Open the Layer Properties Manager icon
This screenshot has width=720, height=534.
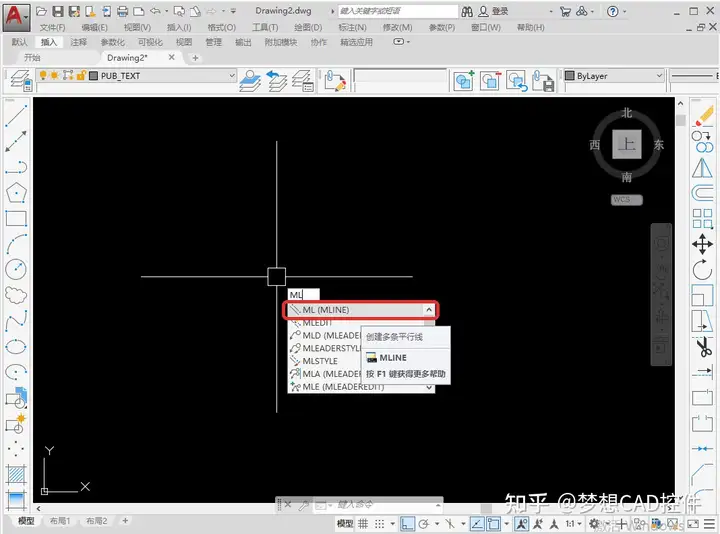click(x=21, y=81)
